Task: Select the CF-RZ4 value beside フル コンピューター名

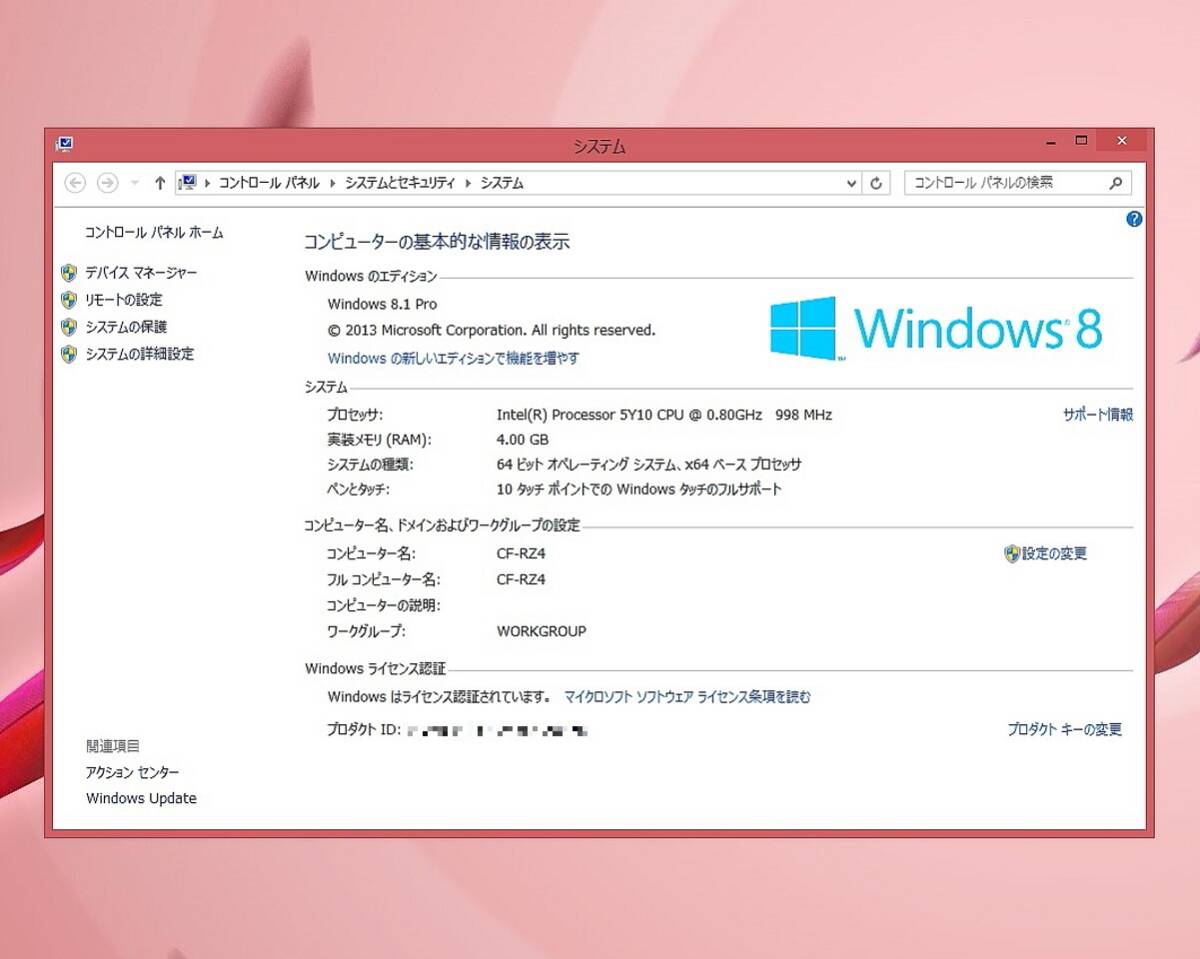Action: tap(521, 579)
